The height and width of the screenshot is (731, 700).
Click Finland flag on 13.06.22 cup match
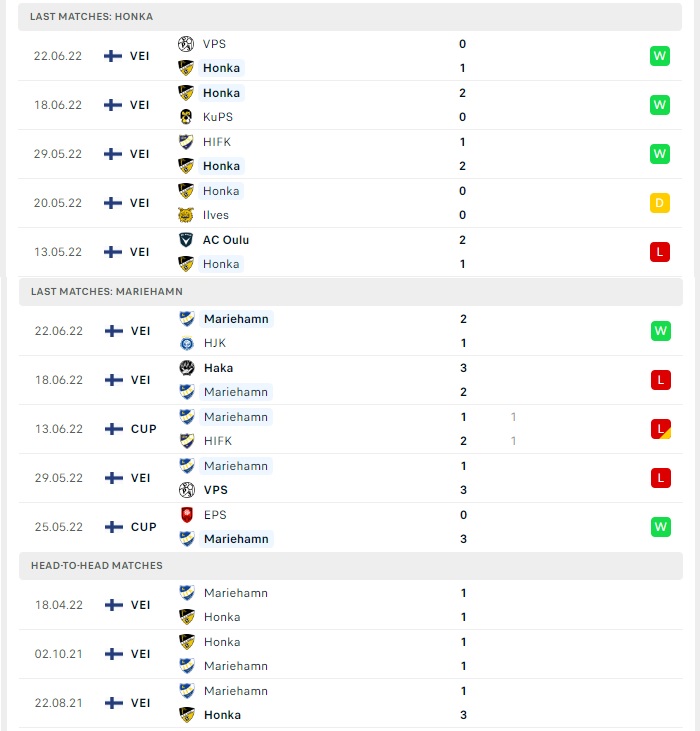coord(114,429)
